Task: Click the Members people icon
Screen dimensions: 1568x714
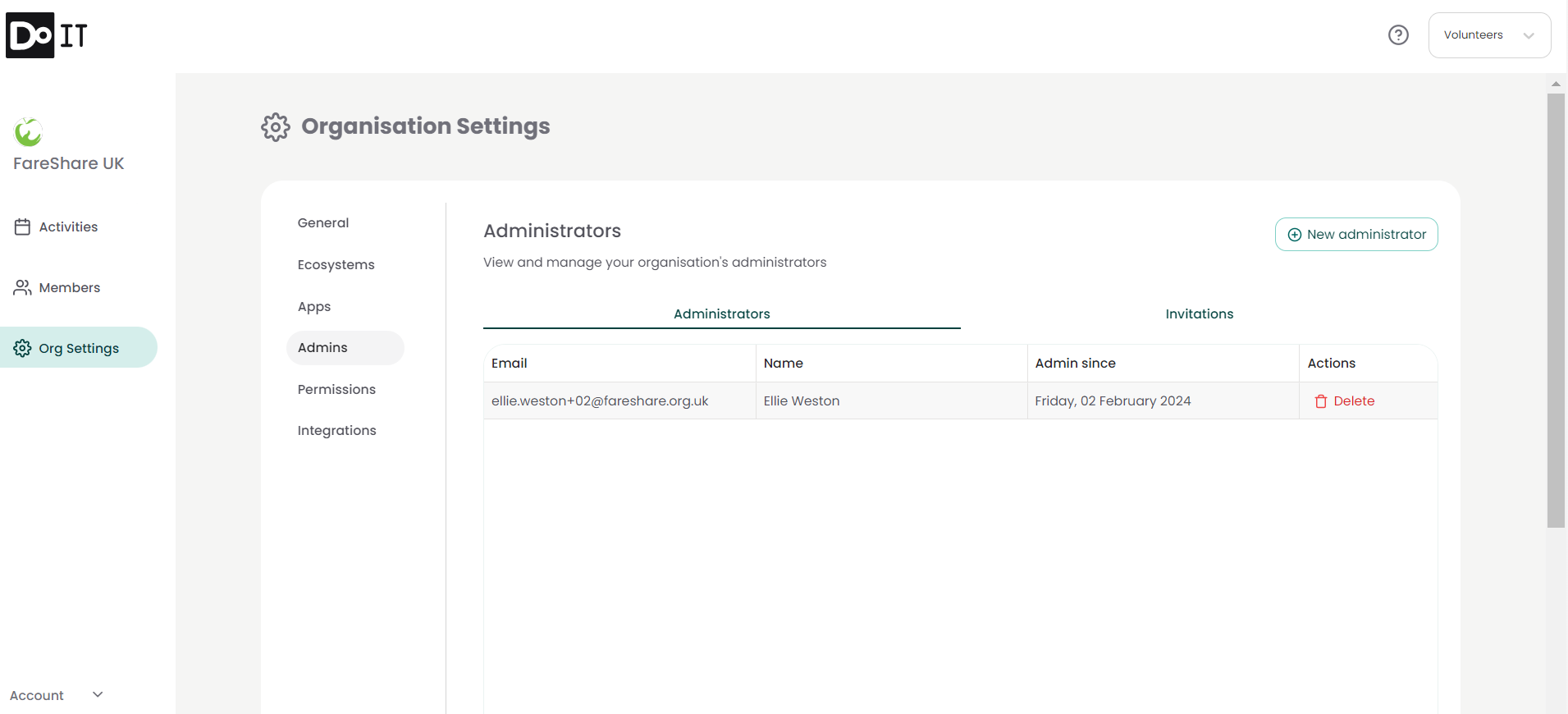Action: [x=22, y=288]
